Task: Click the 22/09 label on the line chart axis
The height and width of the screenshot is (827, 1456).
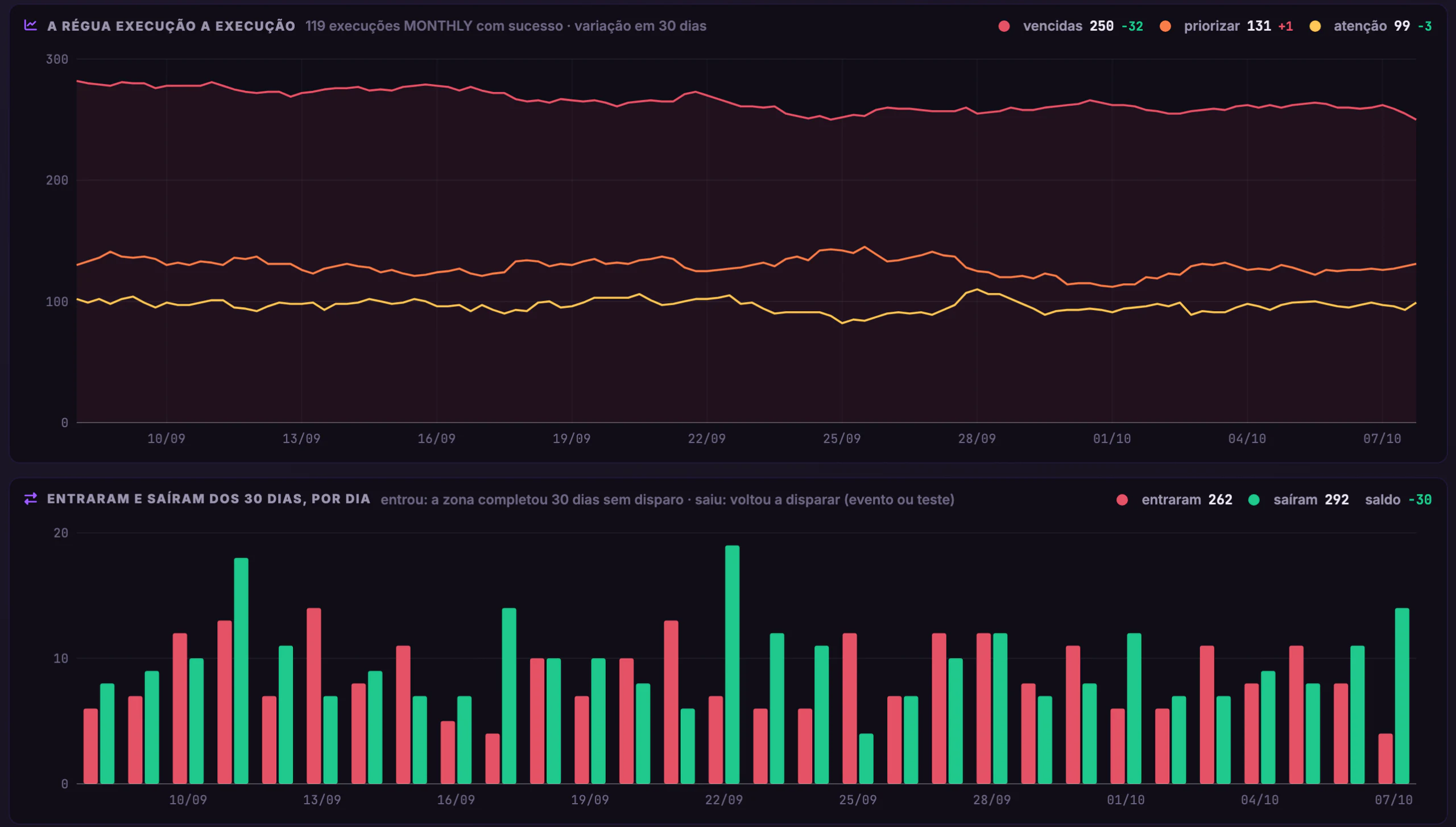Action: click(x=706, y=439)
